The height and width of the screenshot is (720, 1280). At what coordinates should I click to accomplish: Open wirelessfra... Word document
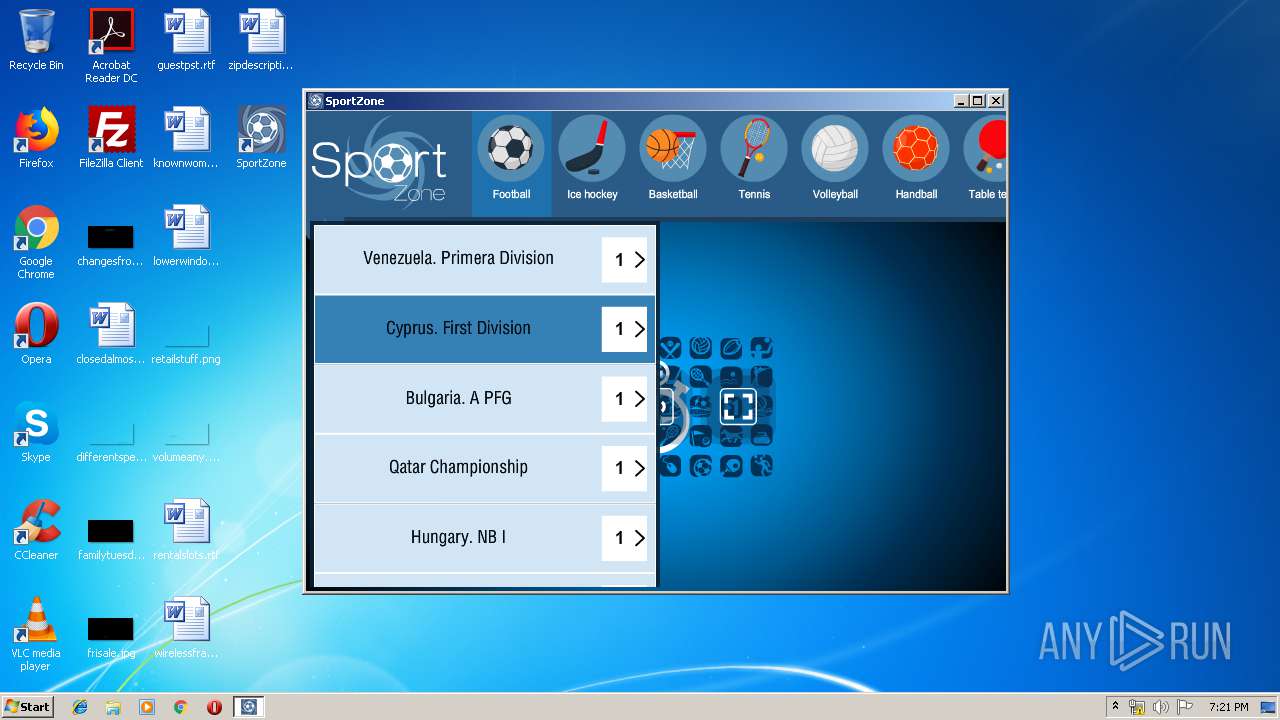pos(186,628)
